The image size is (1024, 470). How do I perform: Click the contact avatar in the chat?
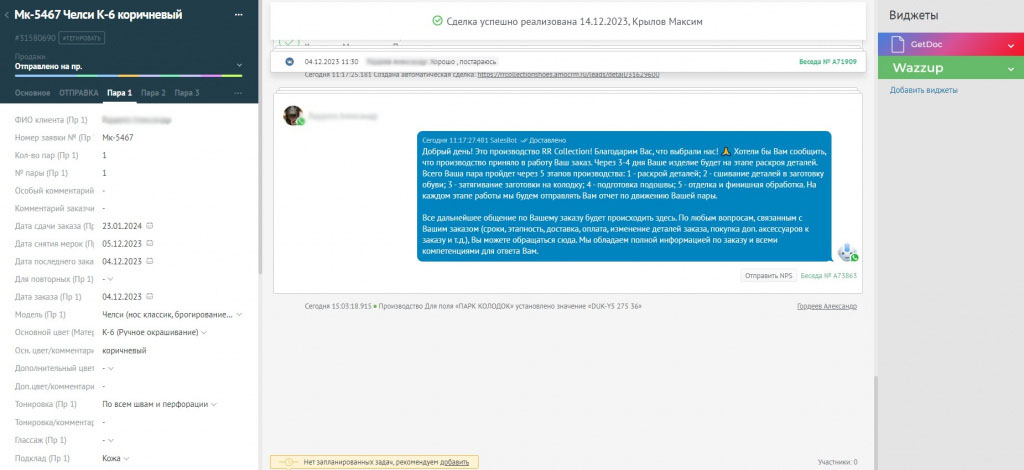point(293,116)
